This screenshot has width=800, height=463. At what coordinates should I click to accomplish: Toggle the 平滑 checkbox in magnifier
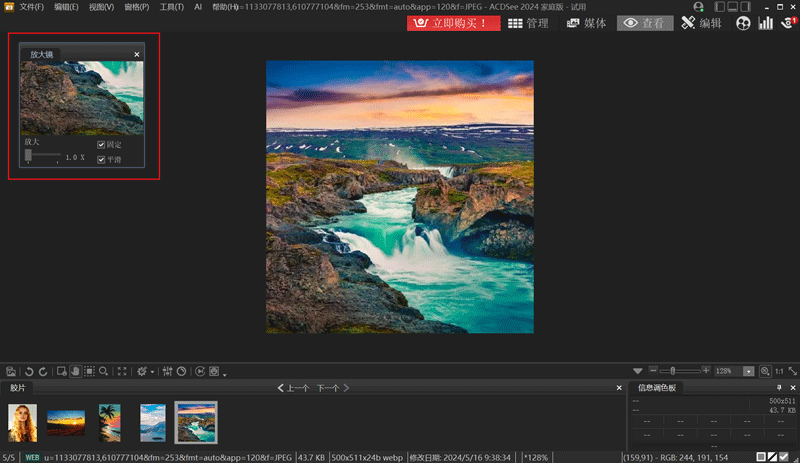(101, 159)
